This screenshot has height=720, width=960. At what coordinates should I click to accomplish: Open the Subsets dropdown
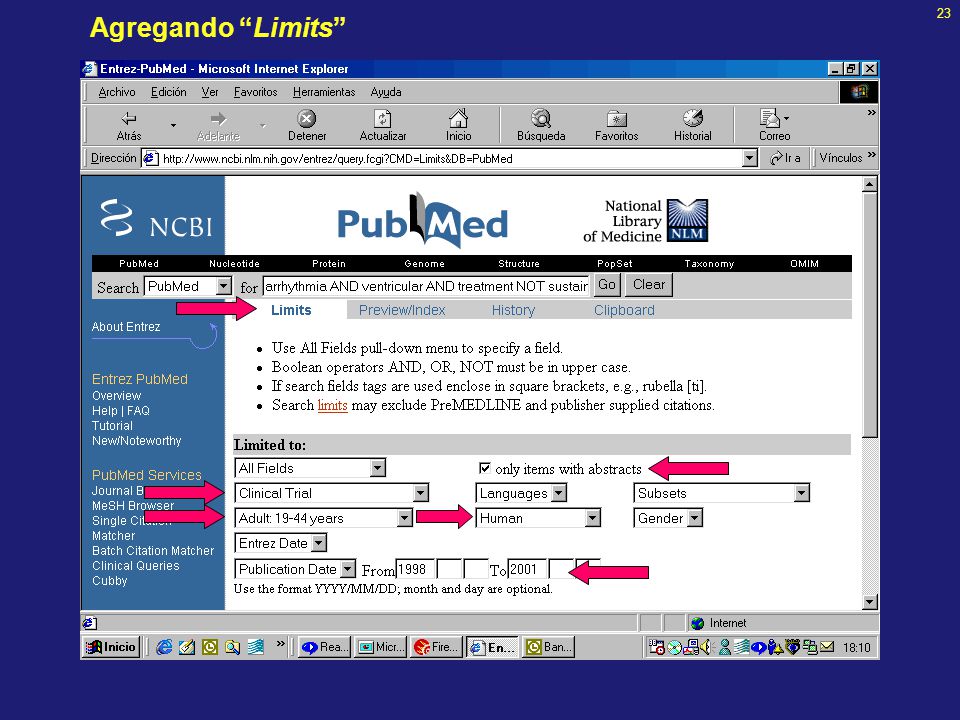pos(721,493)
